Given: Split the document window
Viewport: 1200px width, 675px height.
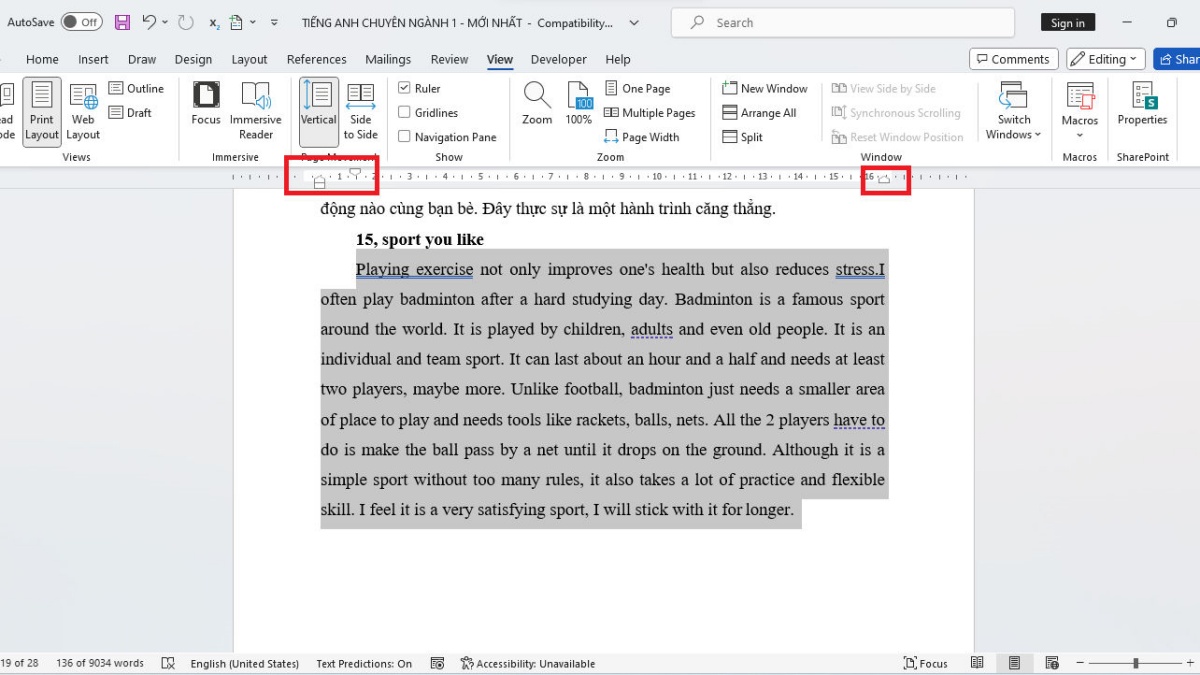Looking at the screenshot, I should pyautogui.click(x=744, y=137).
